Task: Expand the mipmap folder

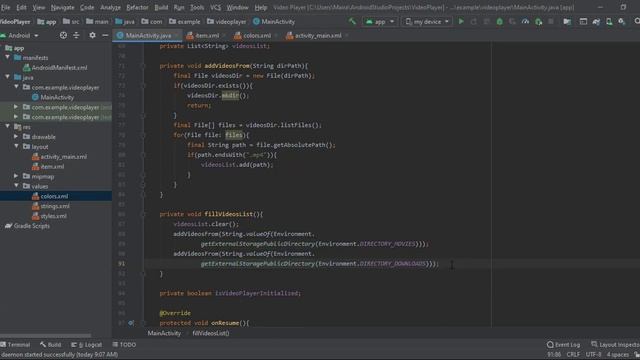Action: coord(16,176)
